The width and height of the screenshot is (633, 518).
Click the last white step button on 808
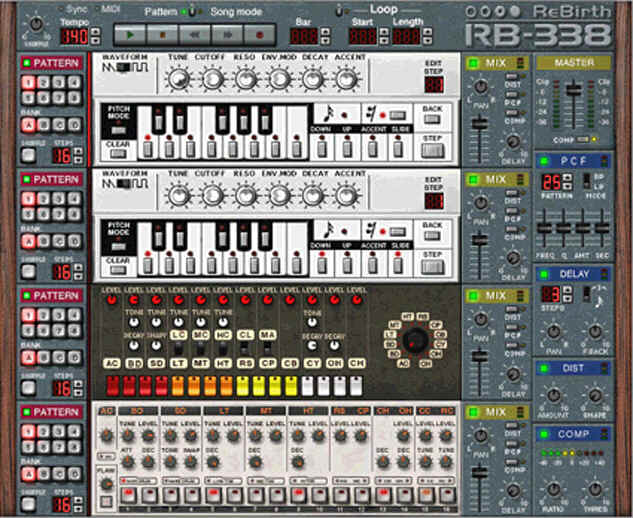click(356, 386)
